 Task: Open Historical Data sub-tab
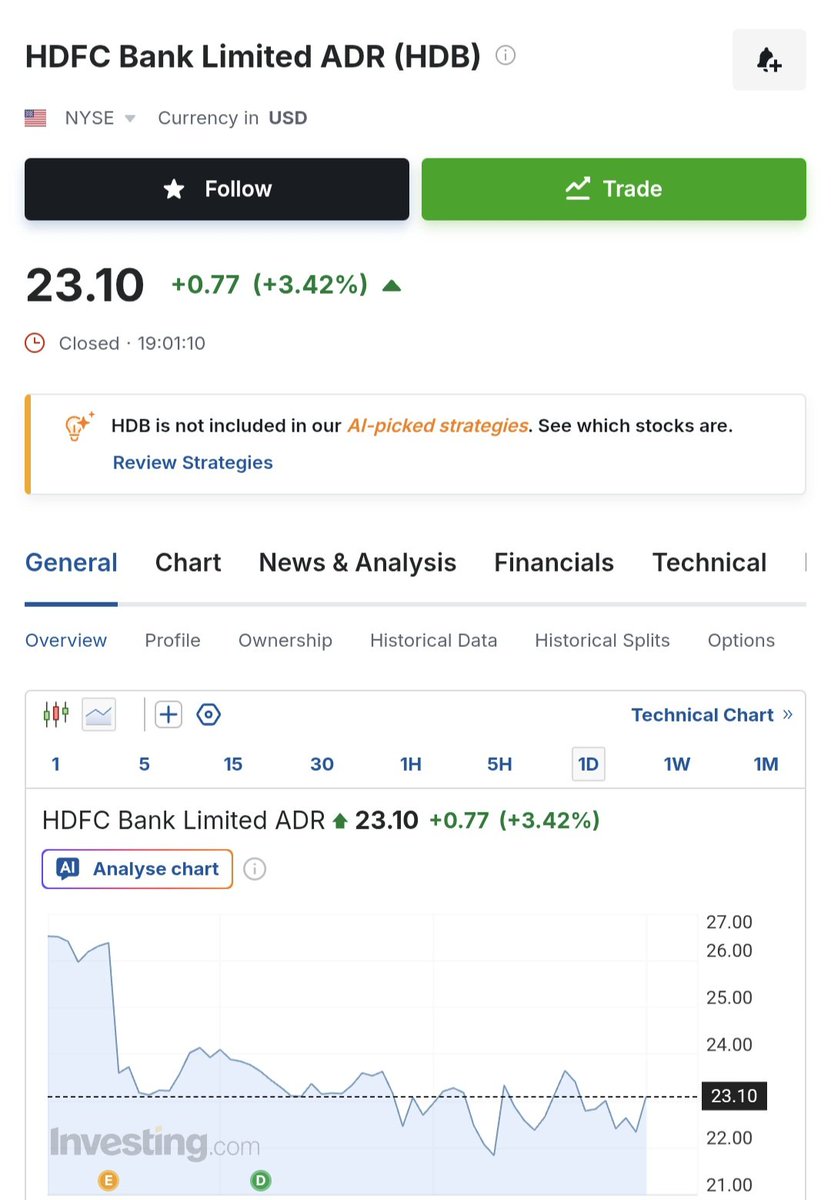pos(434,640)
